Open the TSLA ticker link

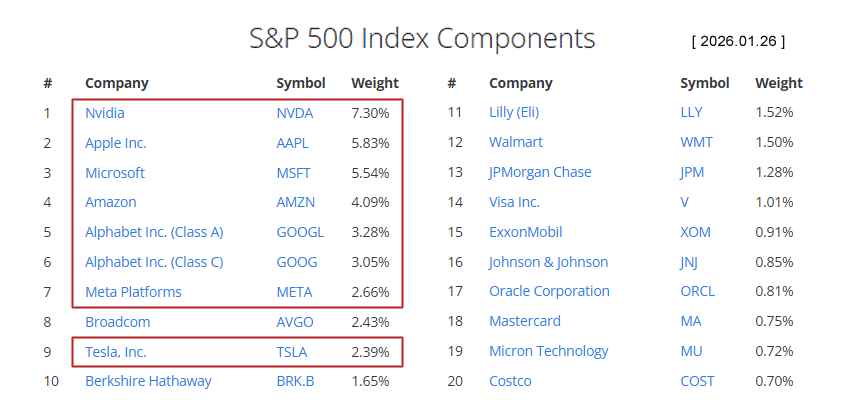click(292, 351)
